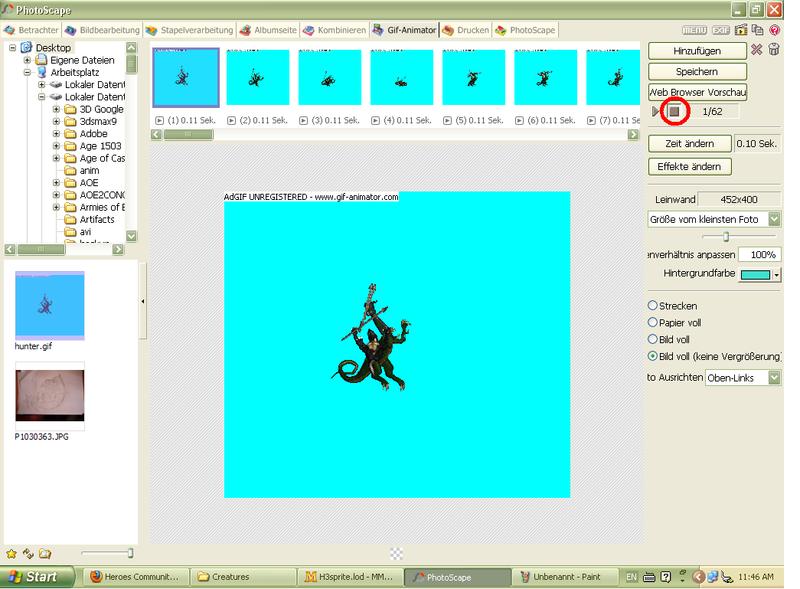Expand the 3D Google folder node
This screenshot has width=800, height=589.
click(x=56, y=109)
